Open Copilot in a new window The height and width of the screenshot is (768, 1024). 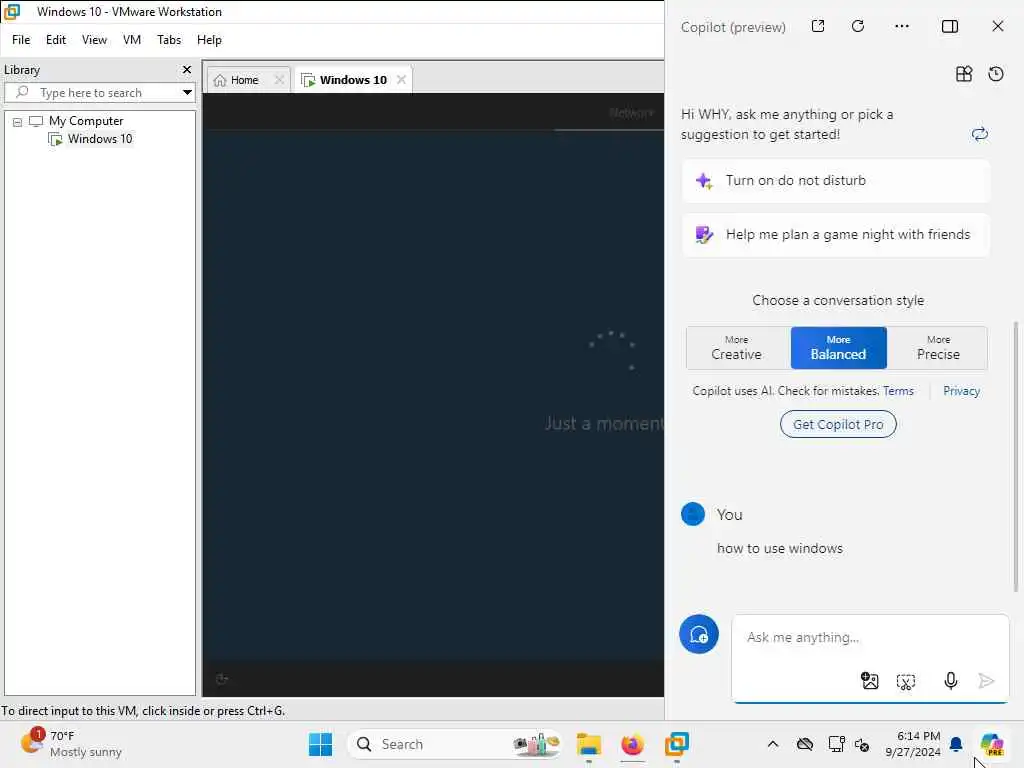818,26
